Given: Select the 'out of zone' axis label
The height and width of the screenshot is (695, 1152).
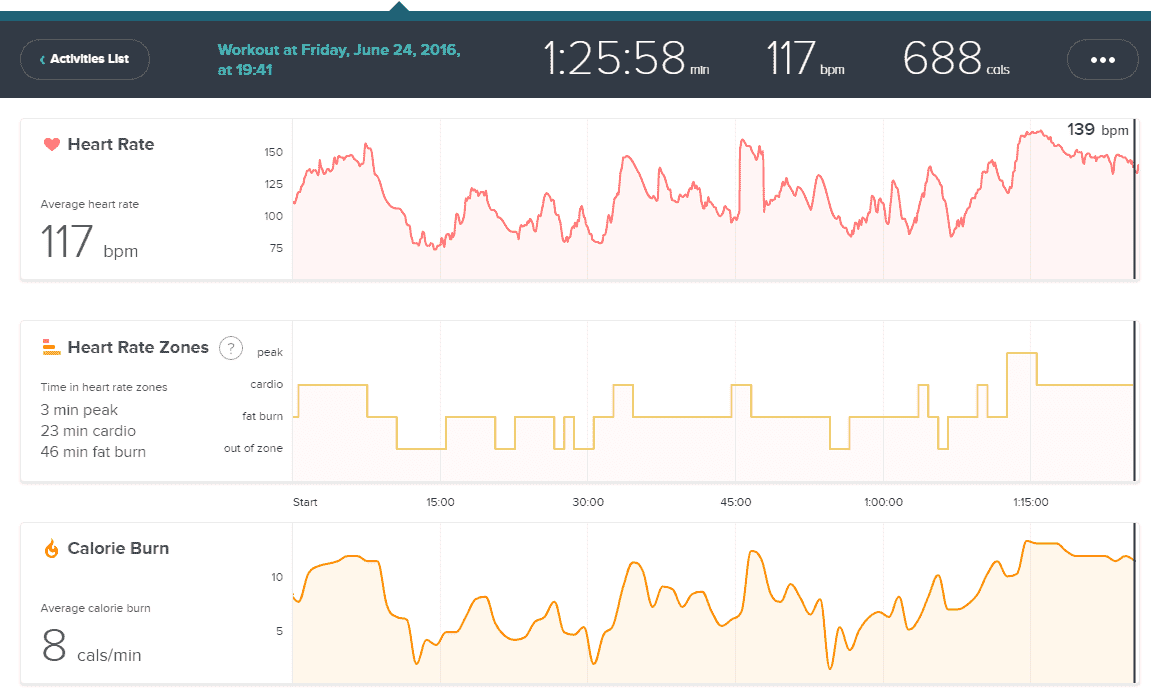Looking at the screenshot, I should (x=253, y=448).
